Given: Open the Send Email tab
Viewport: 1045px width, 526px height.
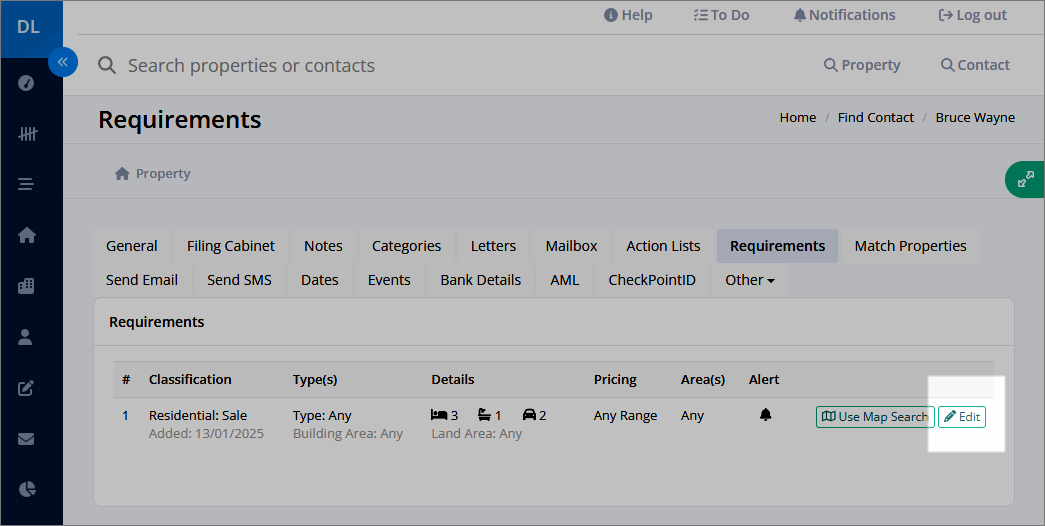Looking at the screenshot, I should pos(142,280).
